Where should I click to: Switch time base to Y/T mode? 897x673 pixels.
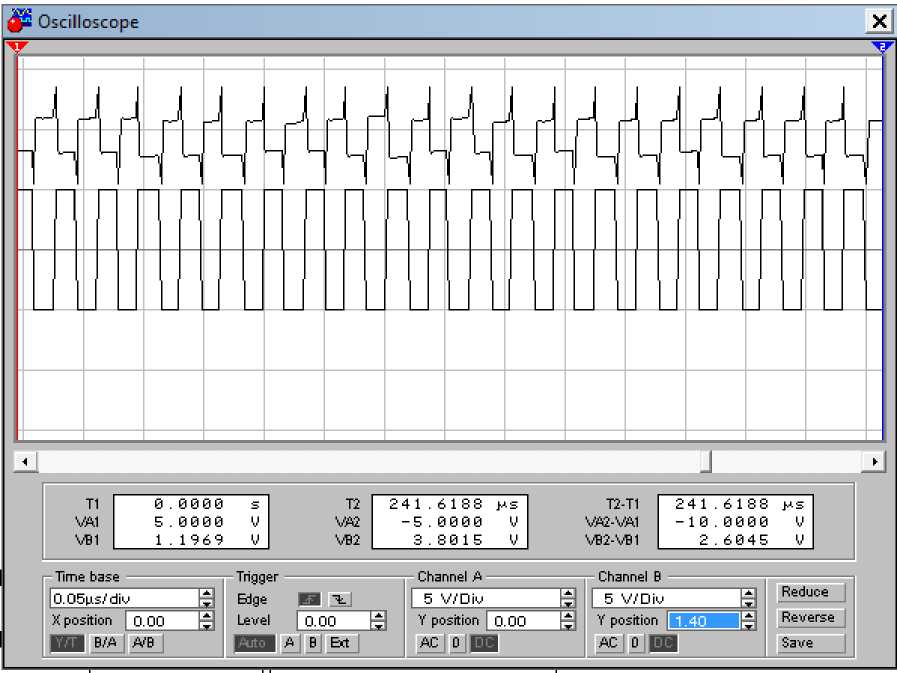point(67,643)
